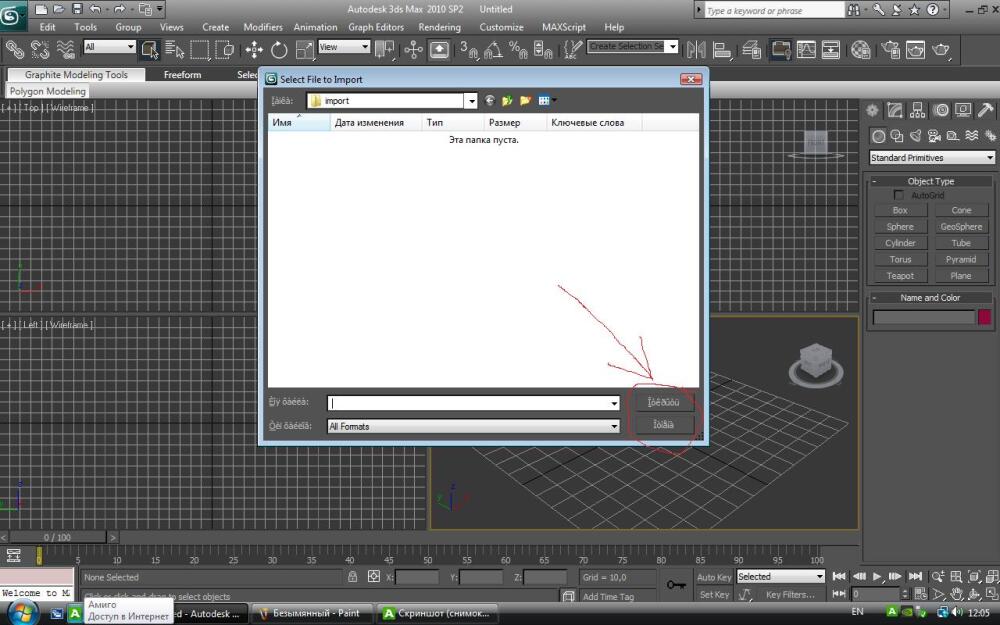
Task: Open the Curve Editor
Action: pyautogui.click(x=806, y=49)
